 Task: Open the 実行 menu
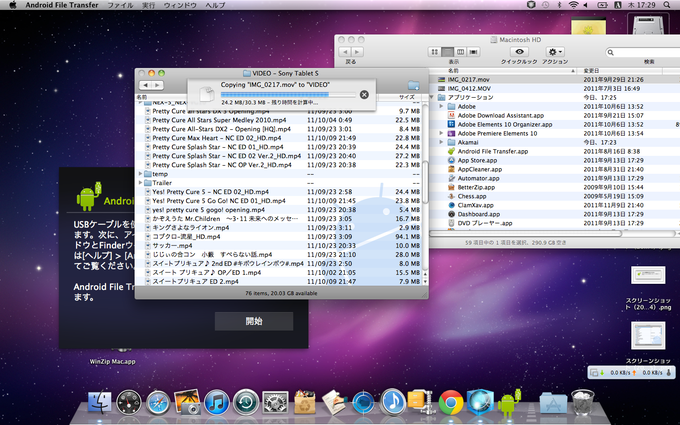[x=148, y=5]
